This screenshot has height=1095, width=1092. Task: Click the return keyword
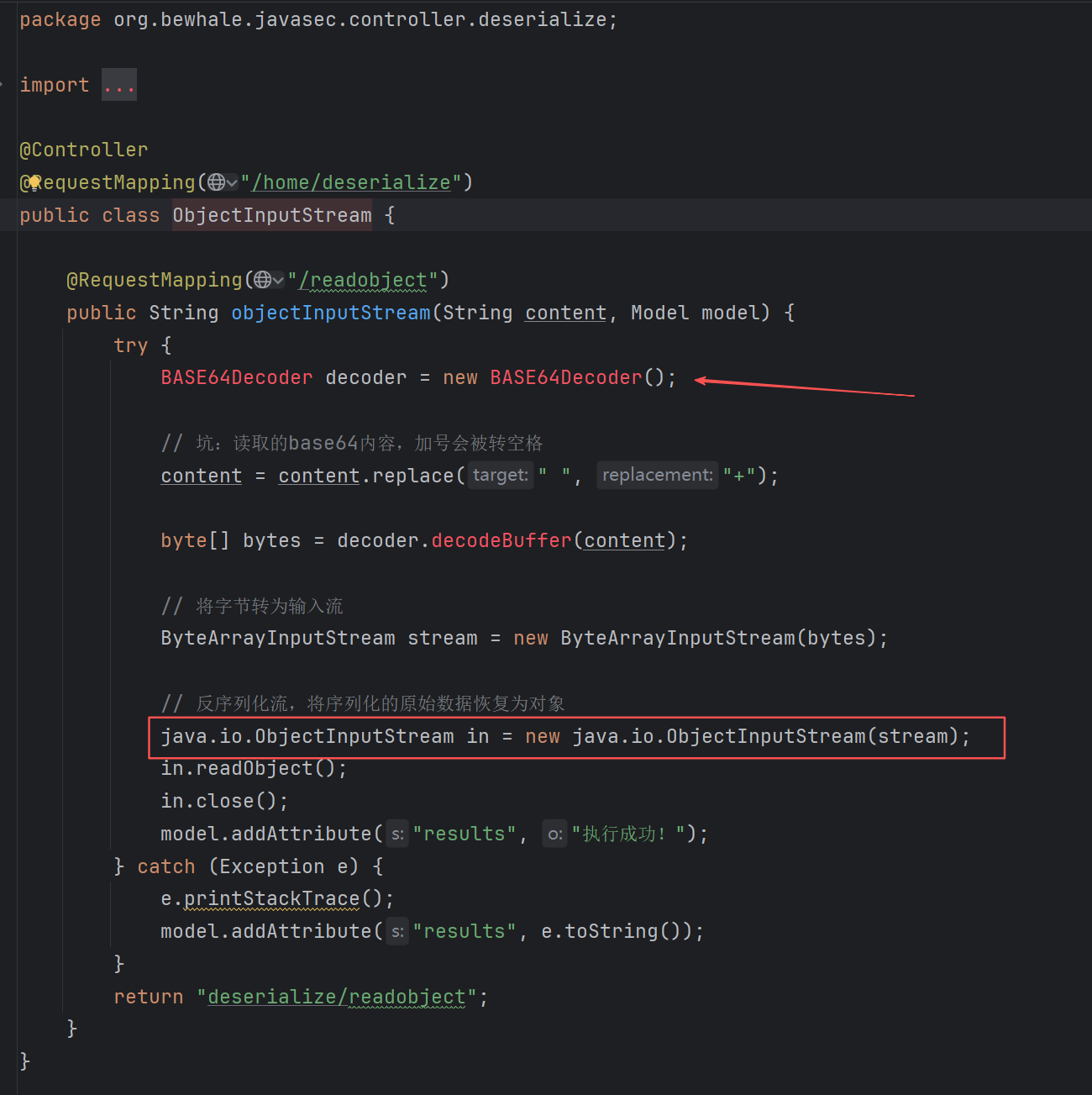click(149, 997)
